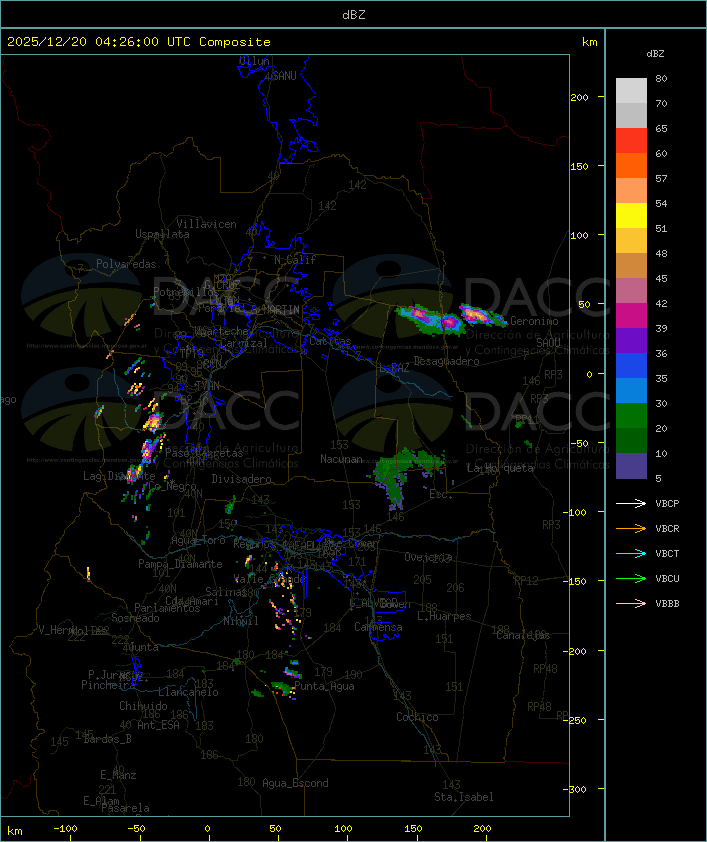707x842 pixels.
Task: Click the dBZ heading above the color scale
Action: [x=655, y=54]
